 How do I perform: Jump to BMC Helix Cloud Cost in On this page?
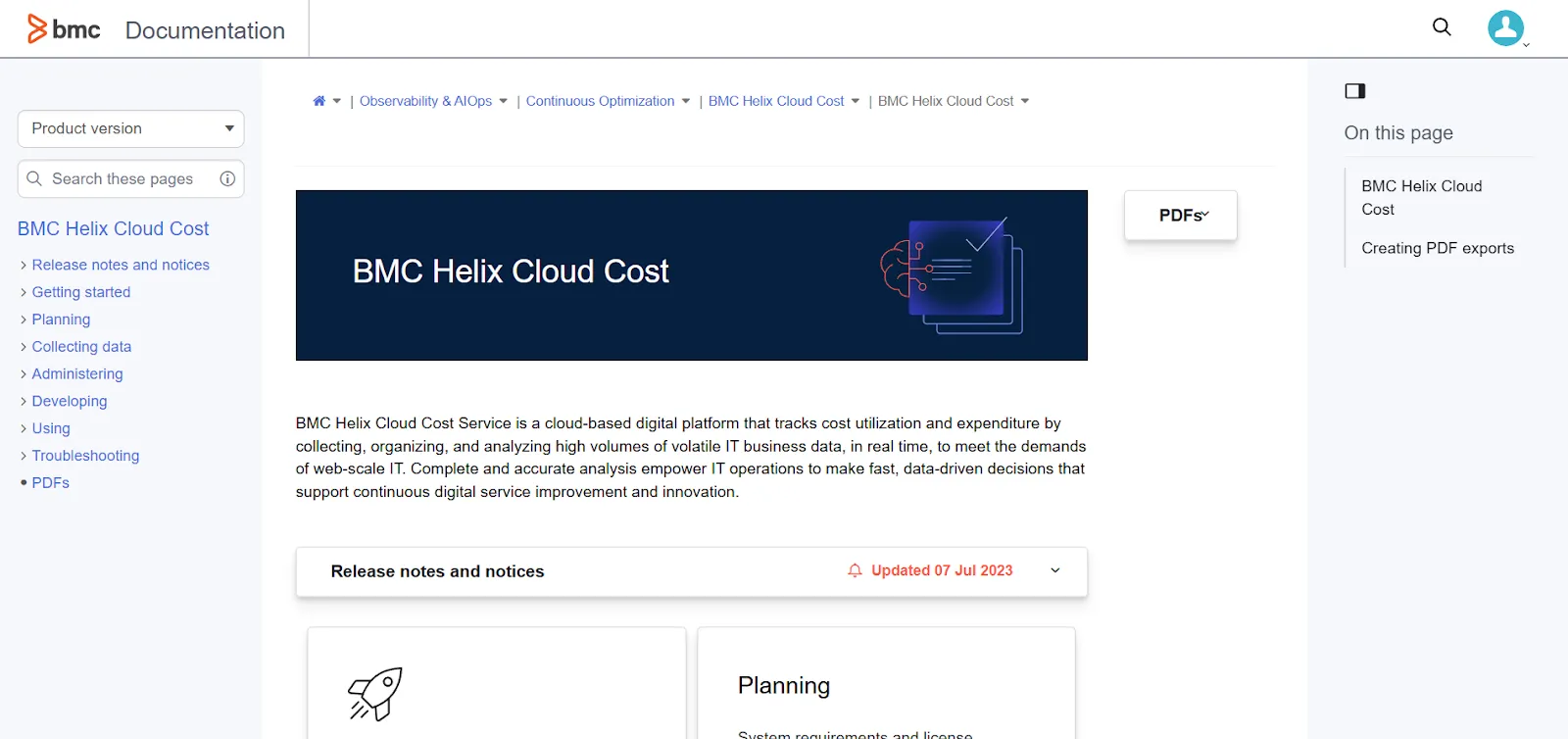[1422, 197]
